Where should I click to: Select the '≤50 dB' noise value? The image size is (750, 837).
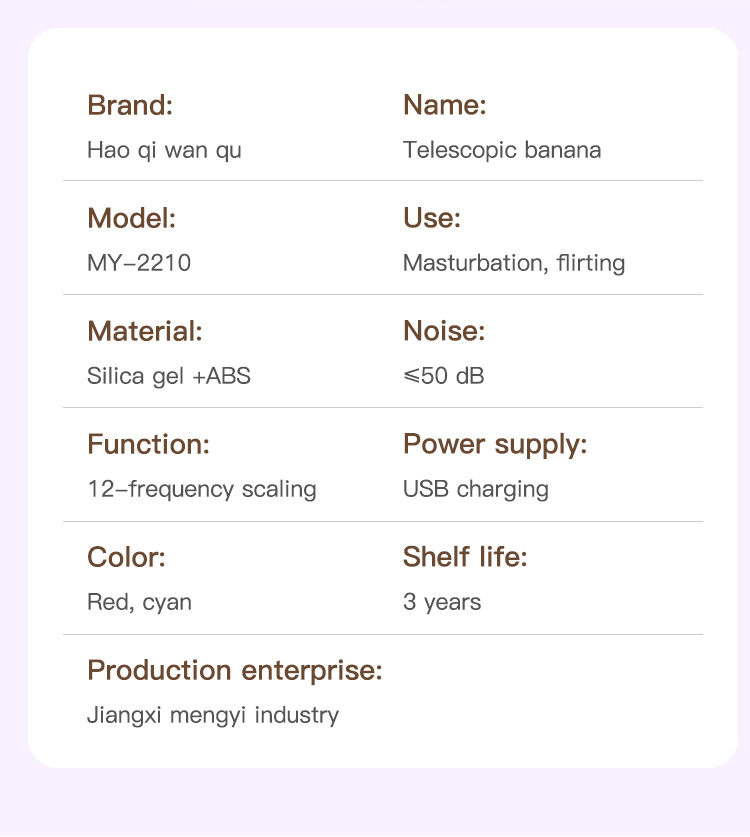point(443,377)
